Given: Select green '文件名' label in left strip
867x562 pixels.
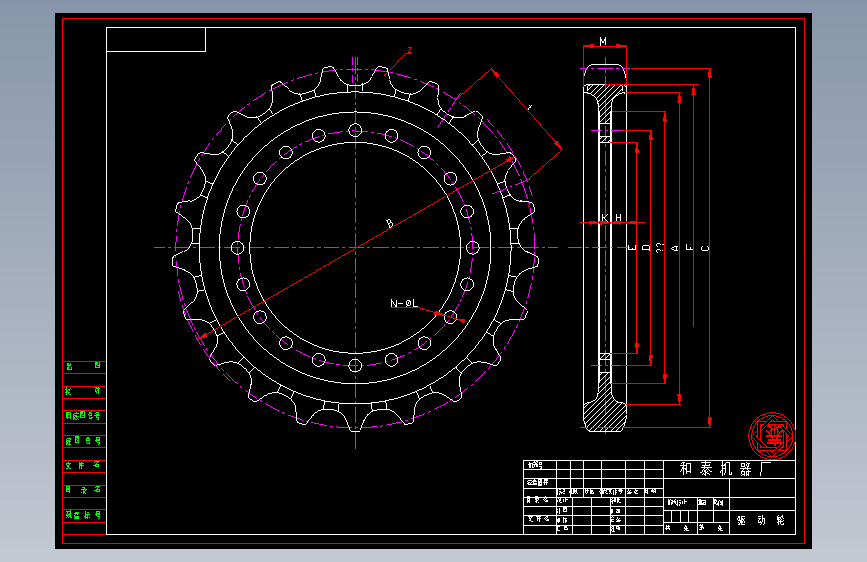Looking at the screenshot, I should click(x=83, y=465).
